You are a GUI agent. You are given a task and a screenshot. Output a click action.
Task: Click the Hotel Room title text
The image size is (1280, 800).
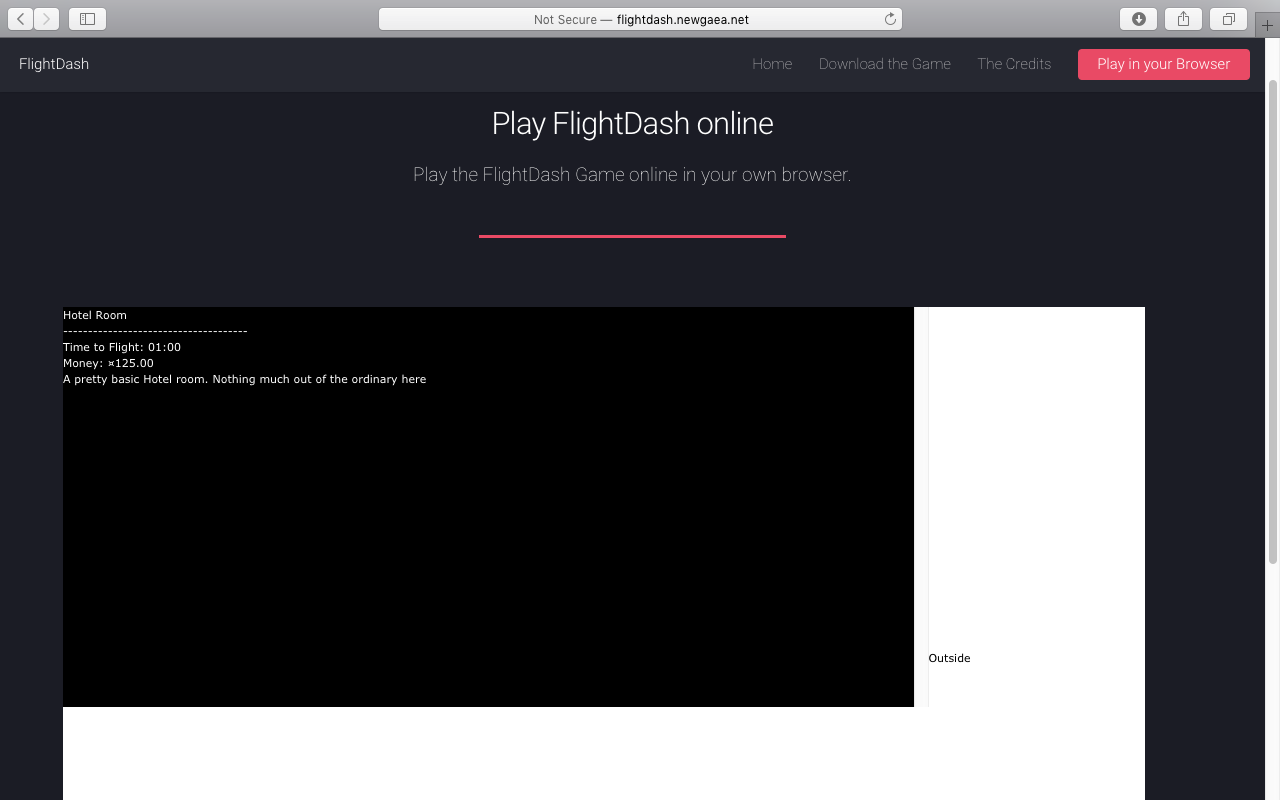tap(95, 315)
